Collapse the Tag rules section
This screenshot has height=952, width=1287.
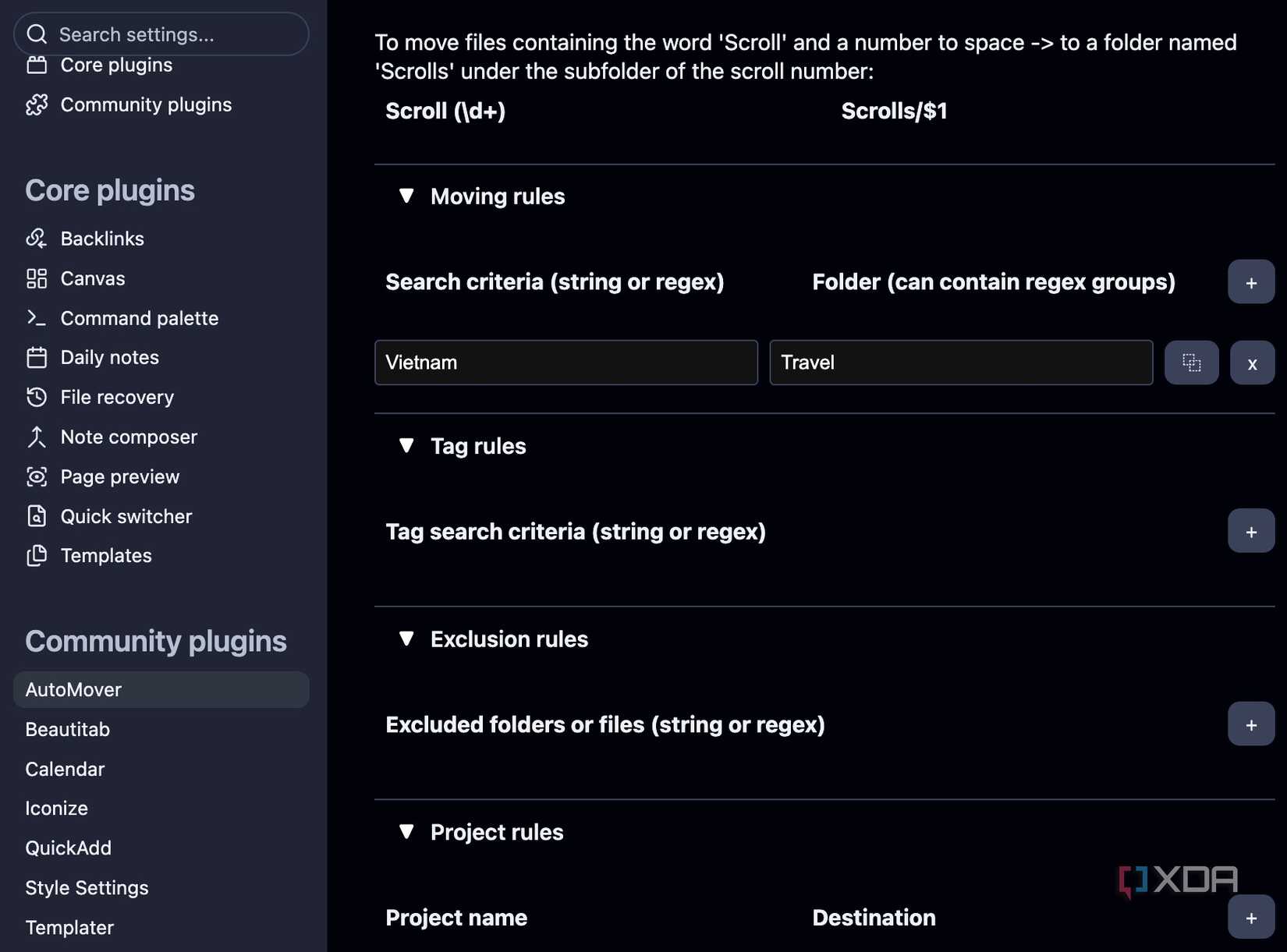(406, 445)
